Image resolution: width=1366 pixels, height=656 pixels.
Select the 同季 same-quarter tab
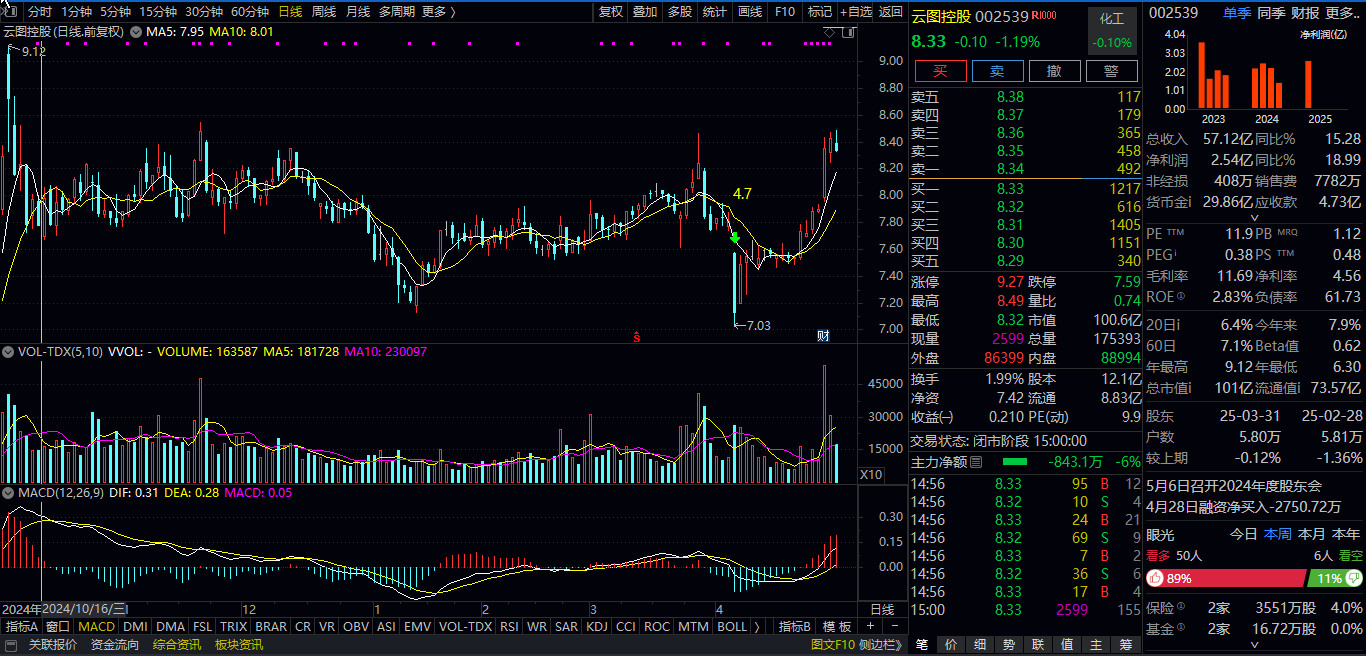tap(1271, 12)
